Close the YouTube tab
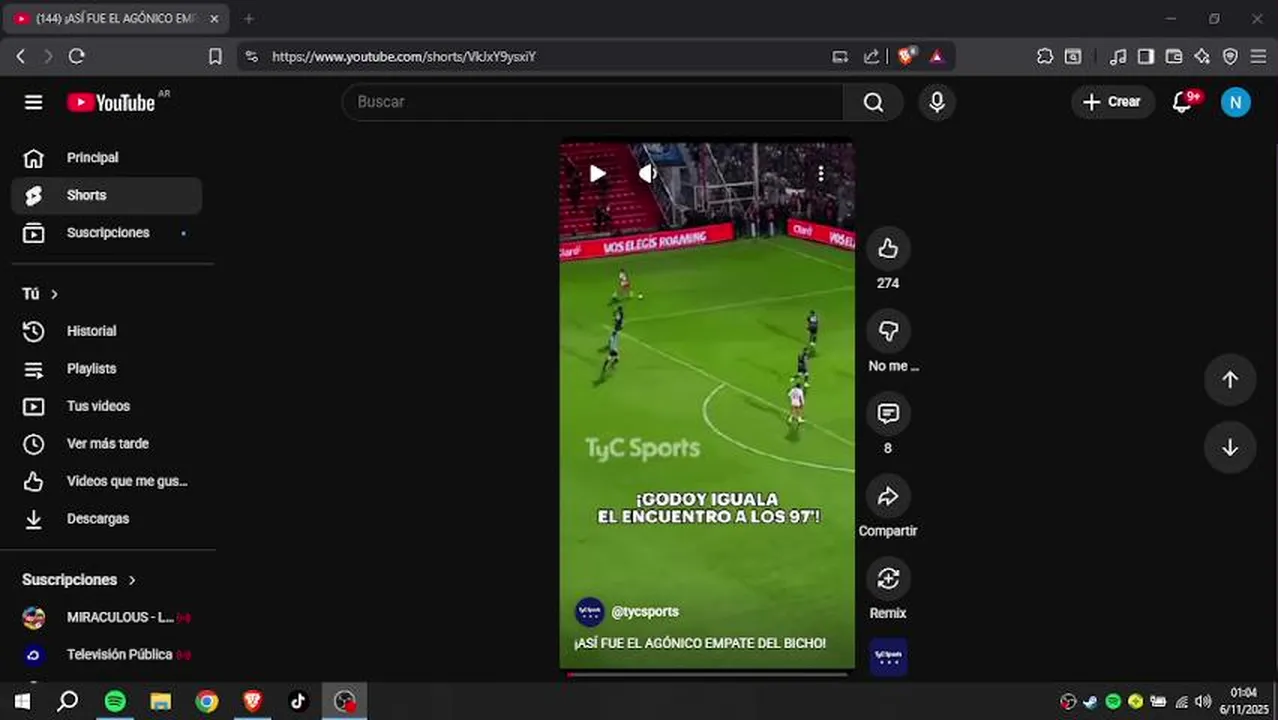 click(x=214, y=19)
